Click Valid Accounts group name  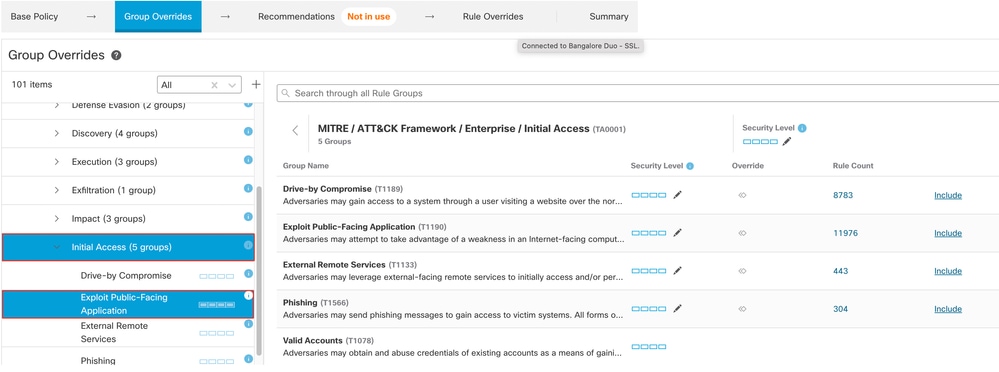[x=312, y=340]
